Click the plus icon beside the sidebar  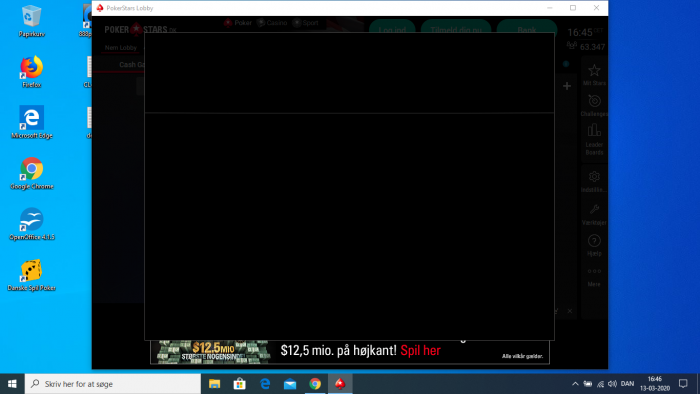tap(567, 86)
